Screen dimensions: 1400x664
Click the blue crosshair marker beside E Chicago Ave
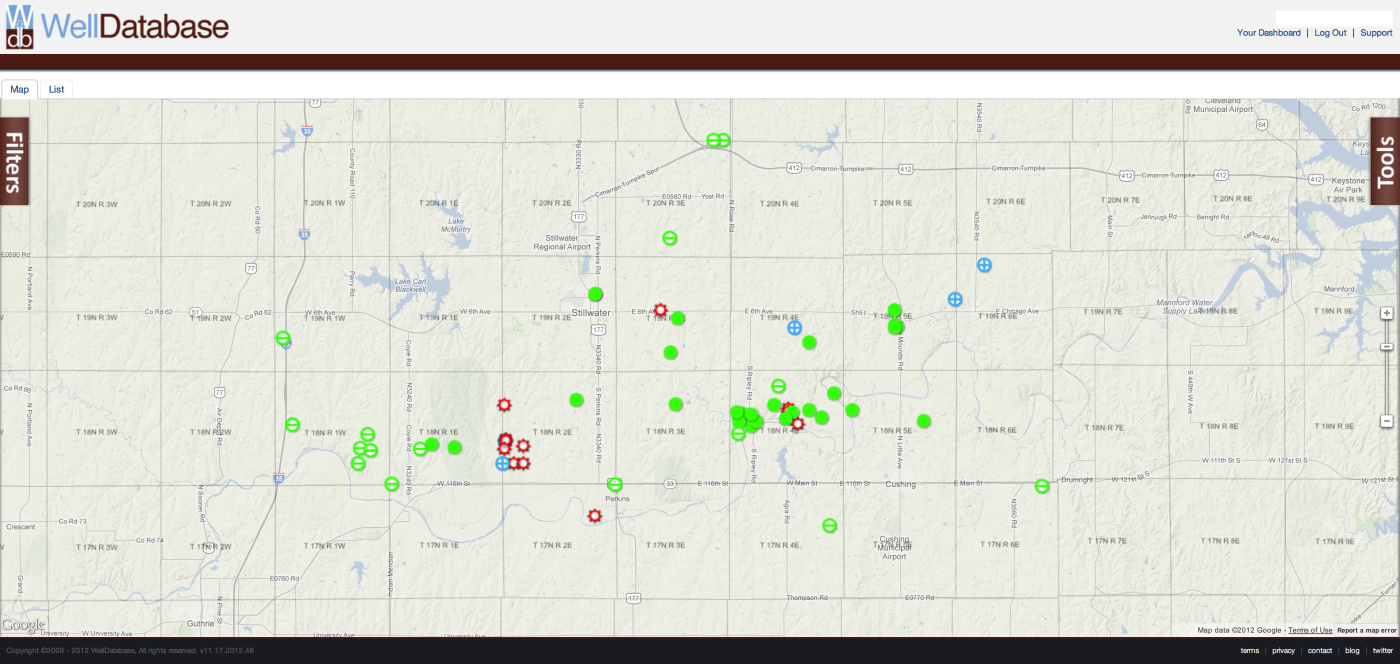[x=955, y=299]
